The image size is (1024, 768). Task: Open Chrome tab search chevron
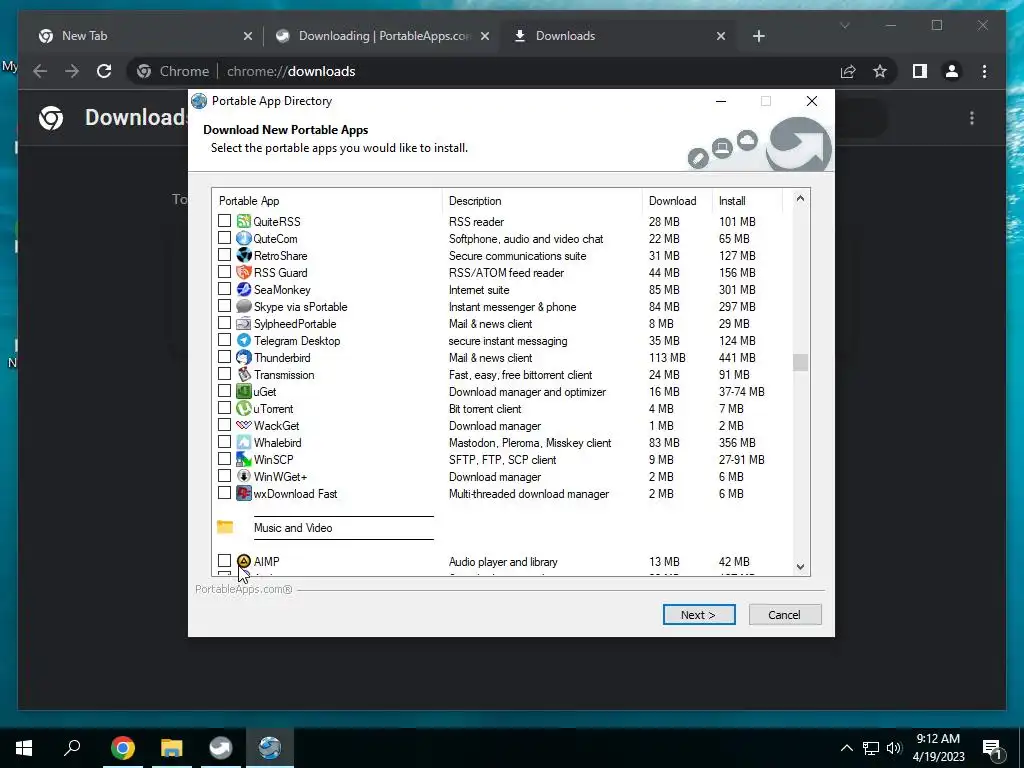[x=844, y=25]
